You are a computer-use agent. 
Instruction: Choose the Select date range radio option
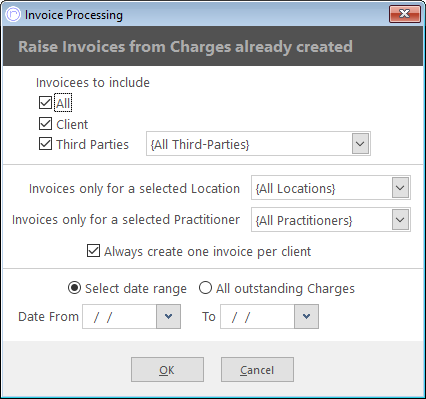click(74, 288)
